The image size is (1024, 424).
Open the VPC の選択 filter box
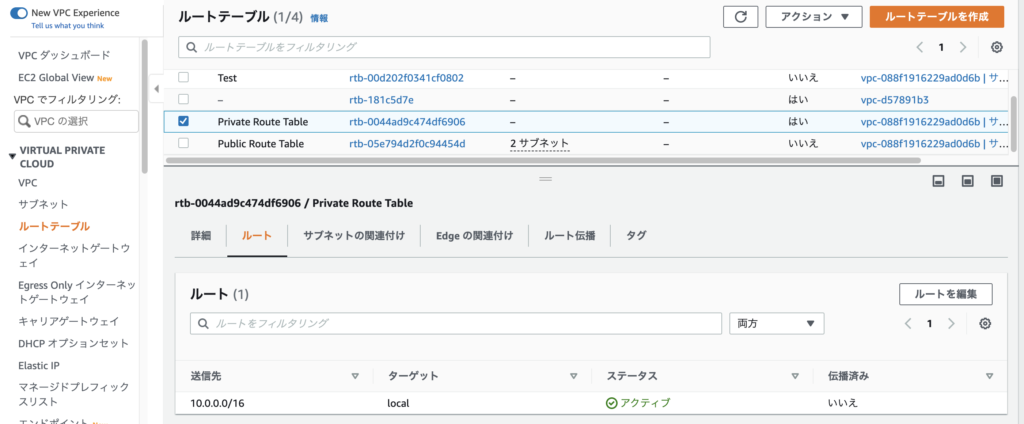click(76, 121)
